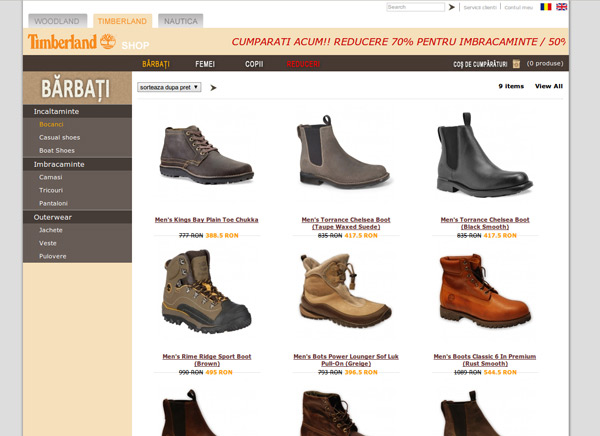Screen dimensions: 600x436
Task: Select Pantaloni in the sidebar
Action: pos(53,203)
